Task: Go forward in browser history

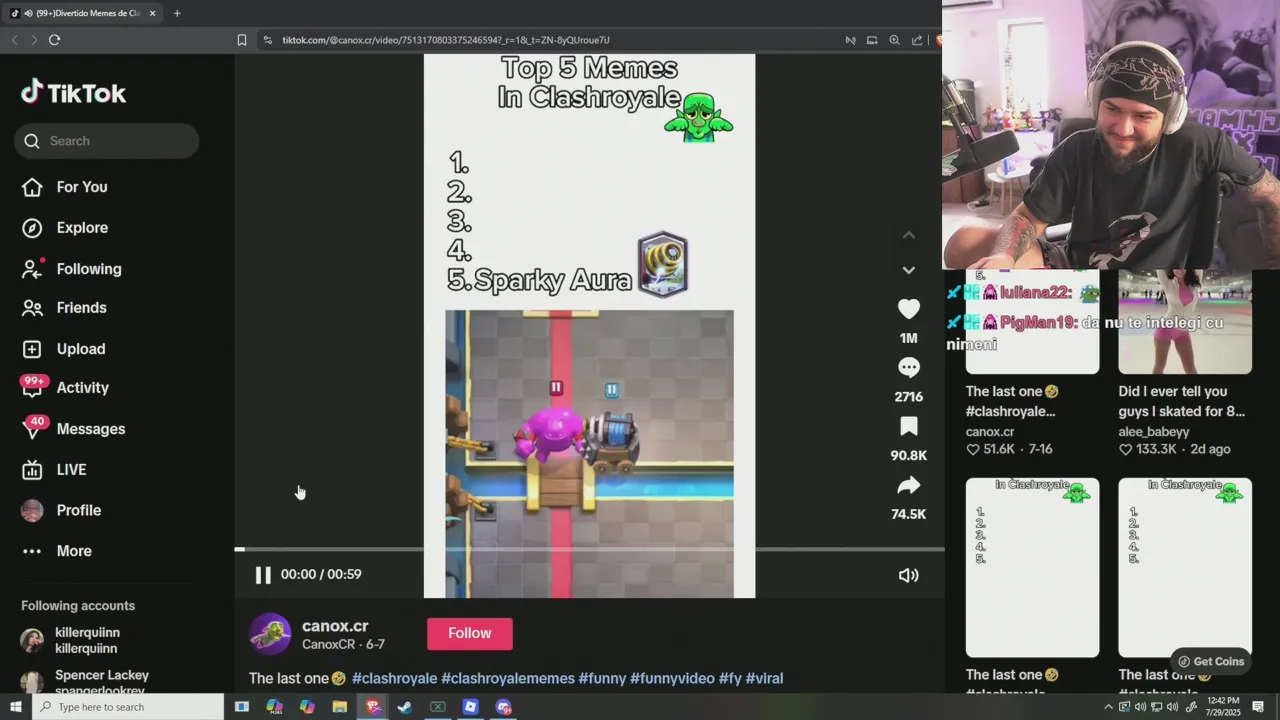Action: coord(33,40)
